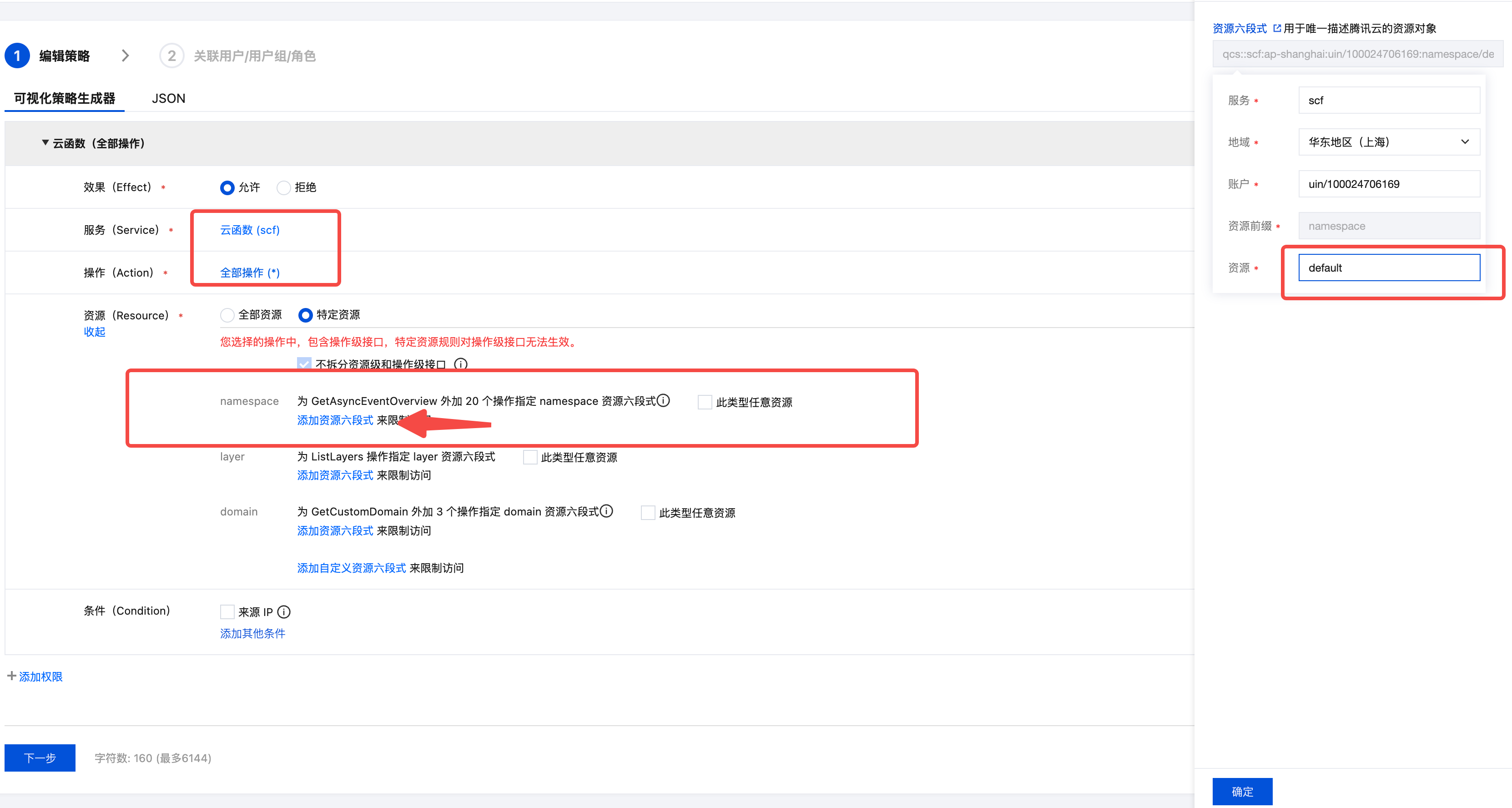Click step 2 circle 关联用户
Image resolution: width=1512 pixels, height=808 pixels.
click(x=171, y=56)
